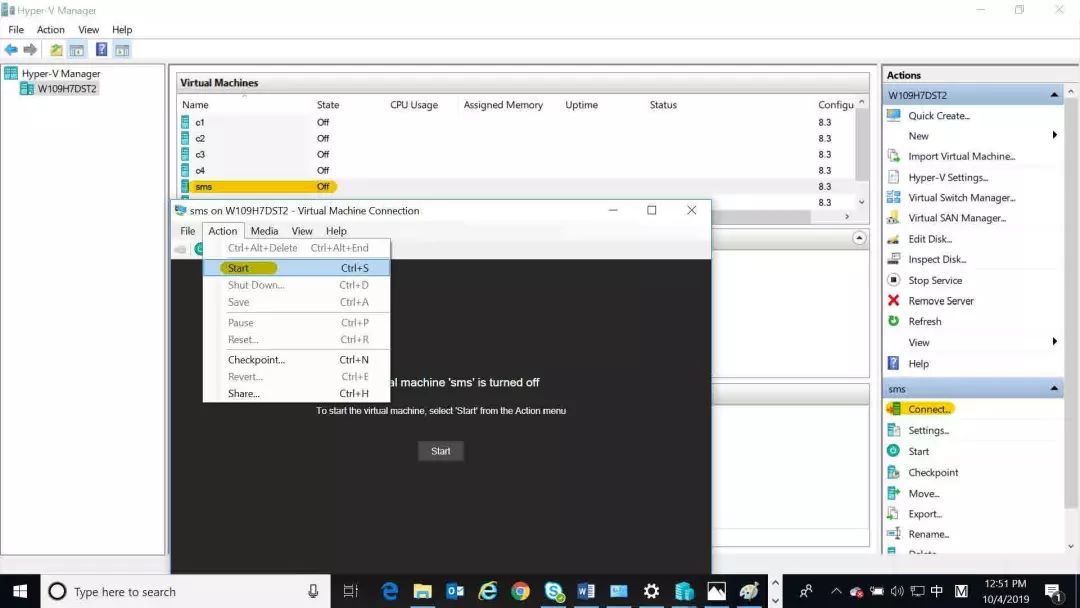1080x608 pixels.
Task: Open File menu in VM Connection window
Action: [187, 231]
